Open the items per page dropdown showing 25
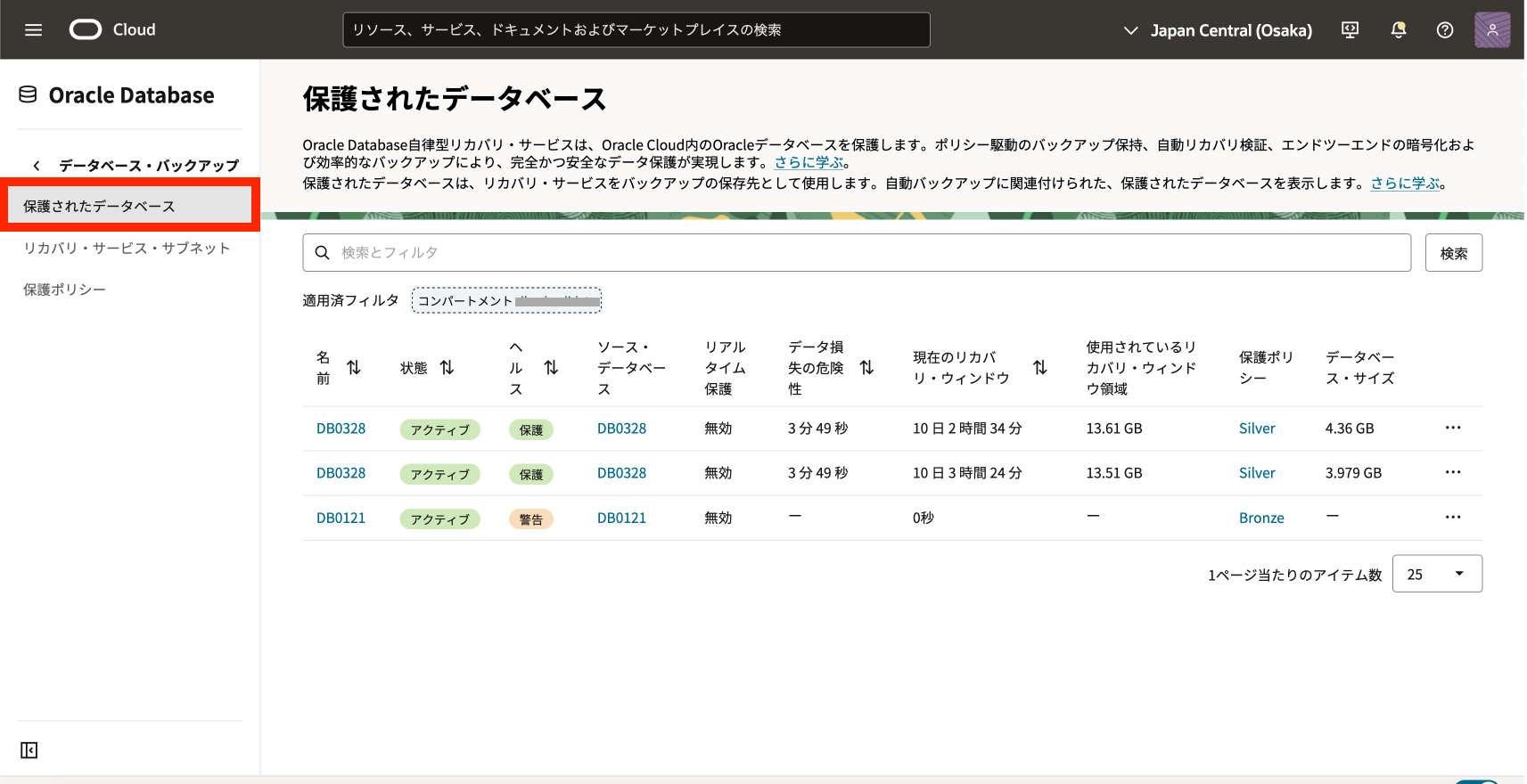1527x784 pixels. coord(1436,574)
